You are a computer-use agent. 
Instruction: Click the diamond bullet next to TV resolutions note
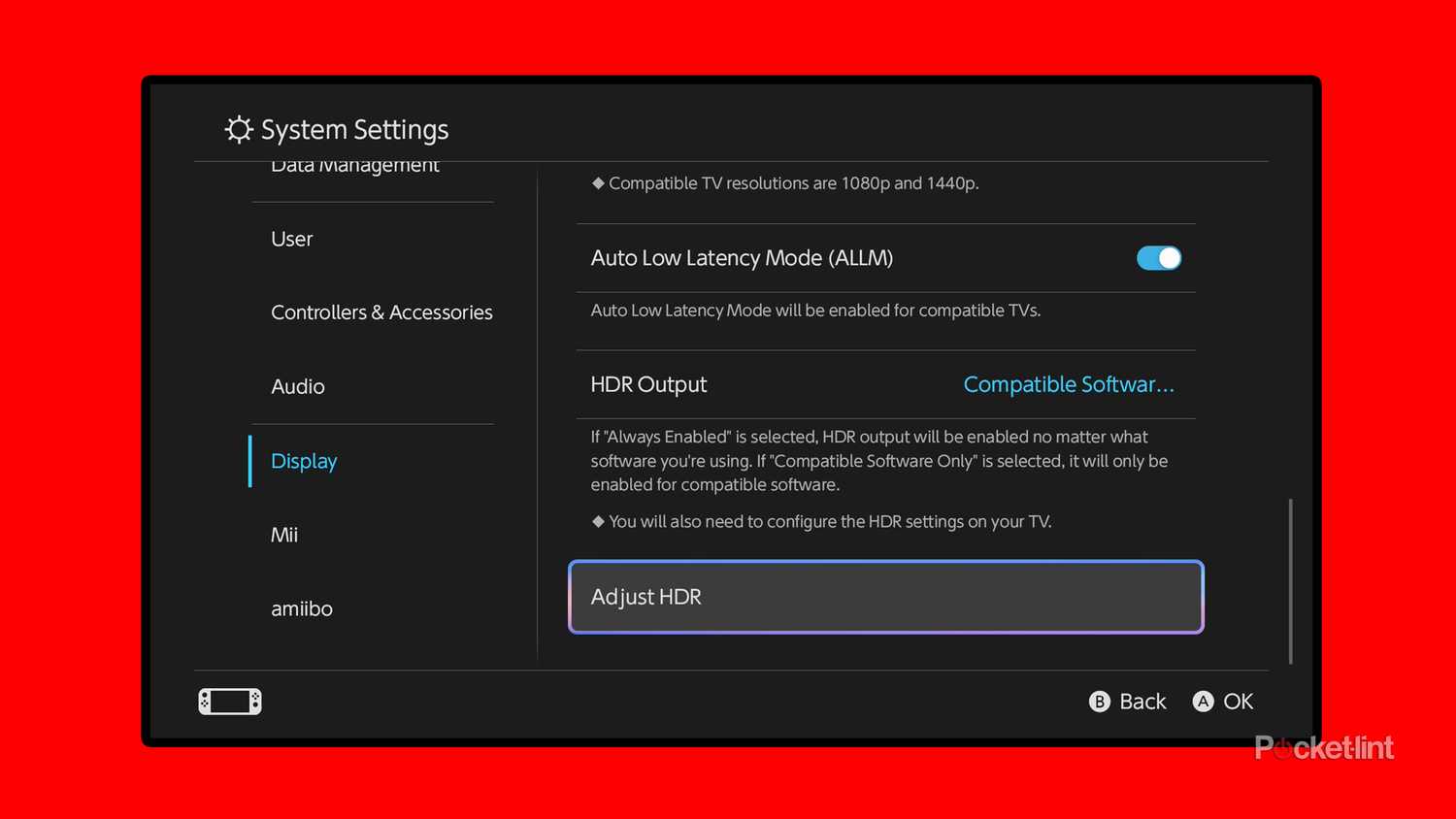click(x=597, y=182)
